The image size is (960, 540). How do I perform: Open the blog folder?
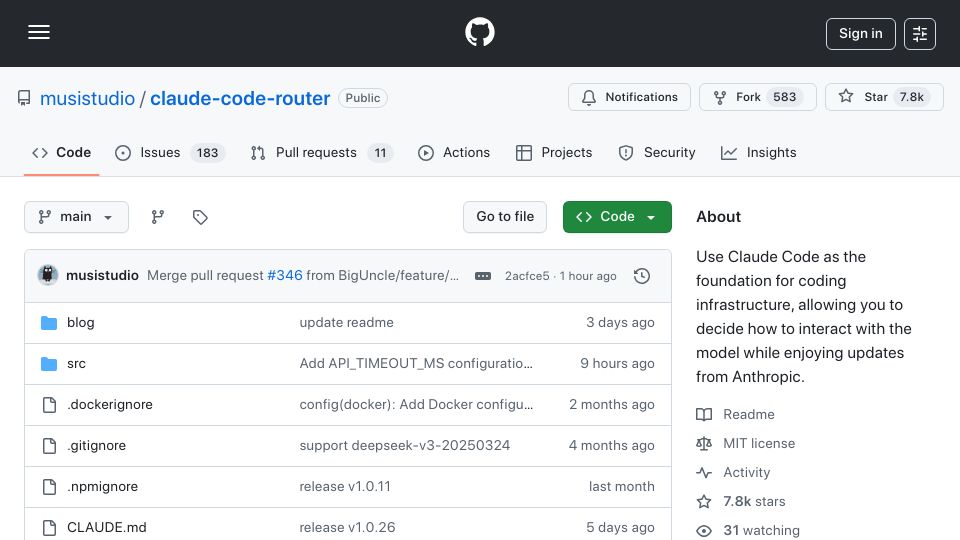(80, 323)
